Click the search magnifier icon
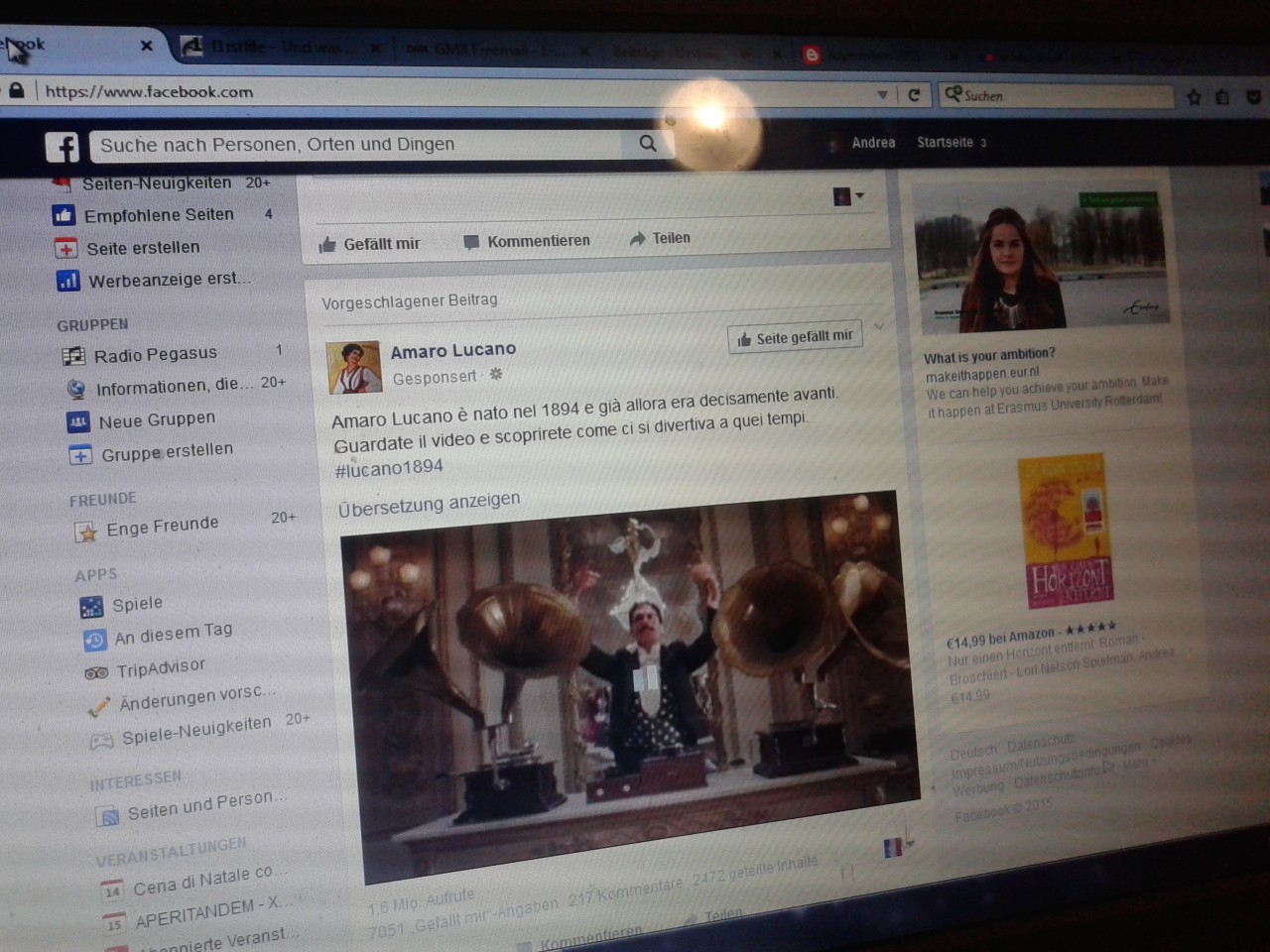This screenshot has height=952, width=1270. [648, 144]
